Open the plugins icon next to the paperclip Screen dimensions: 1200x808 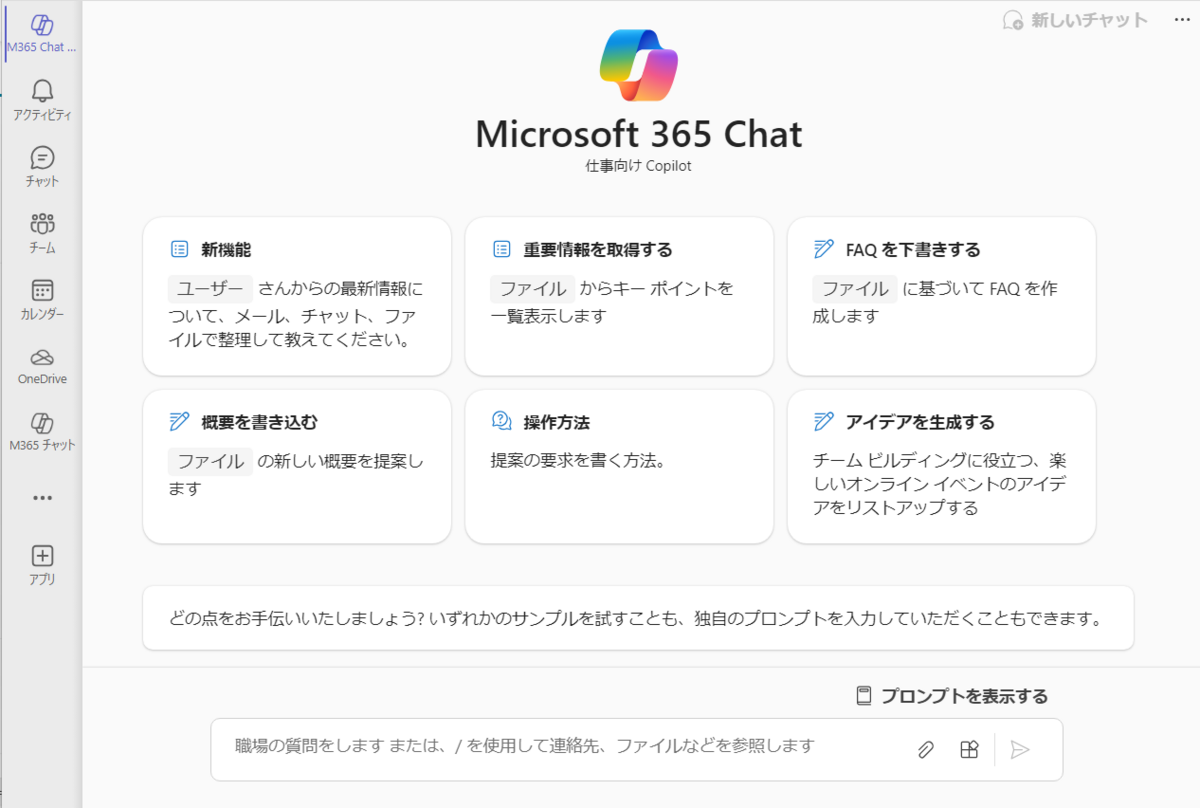pyautogui.click(x=968, y=748)
